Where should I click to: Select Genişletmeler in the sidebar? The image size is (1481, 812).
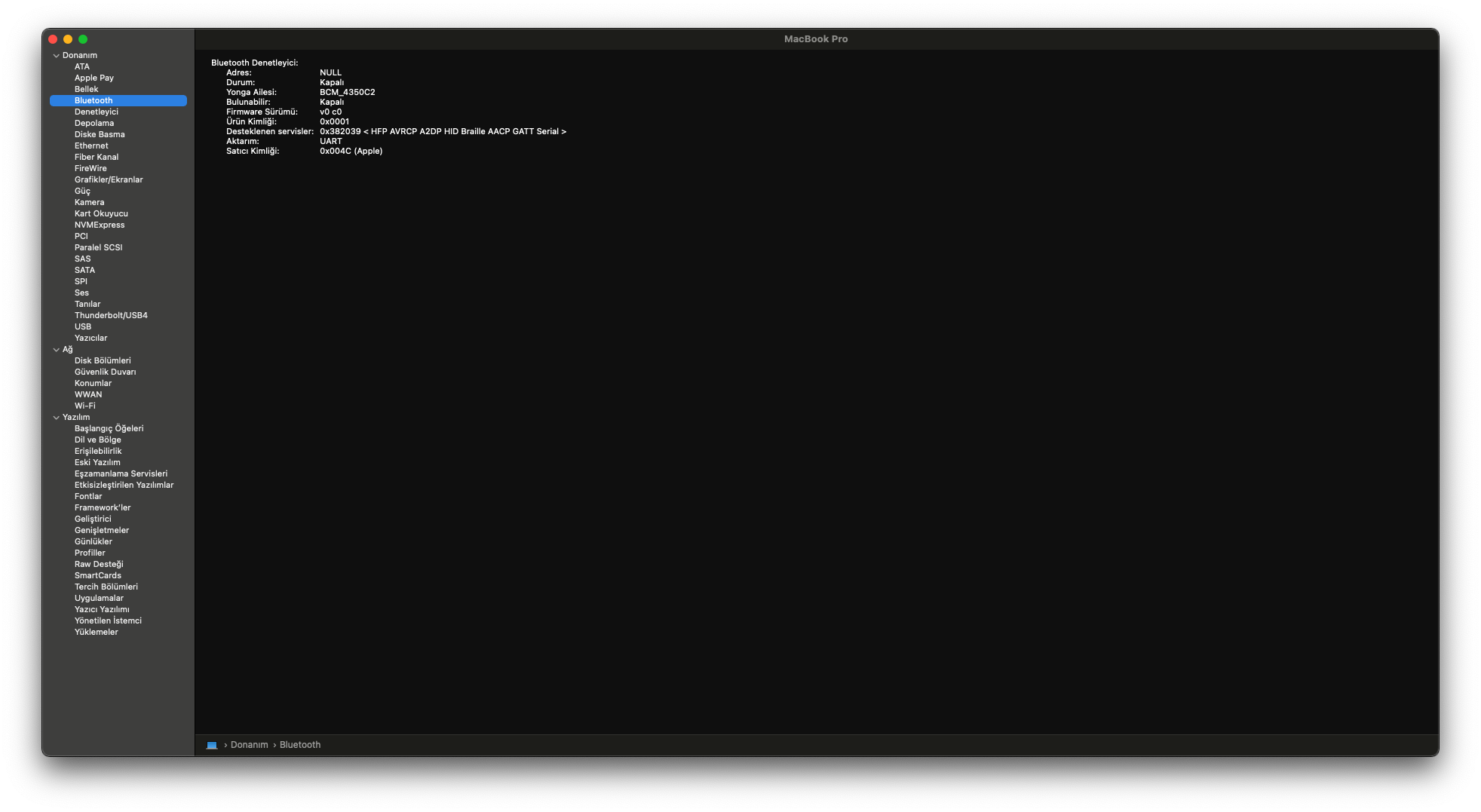[102, 530]
